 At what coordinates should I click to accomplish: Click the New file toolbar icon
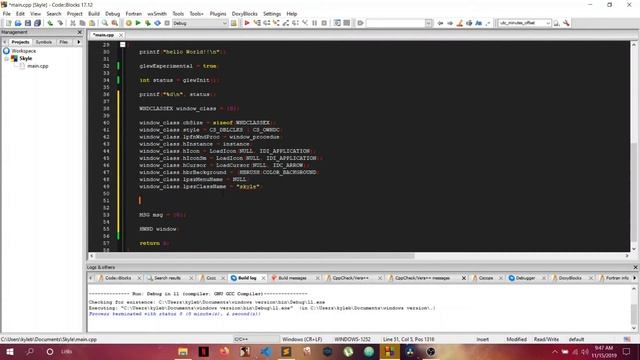coord(8,23)
